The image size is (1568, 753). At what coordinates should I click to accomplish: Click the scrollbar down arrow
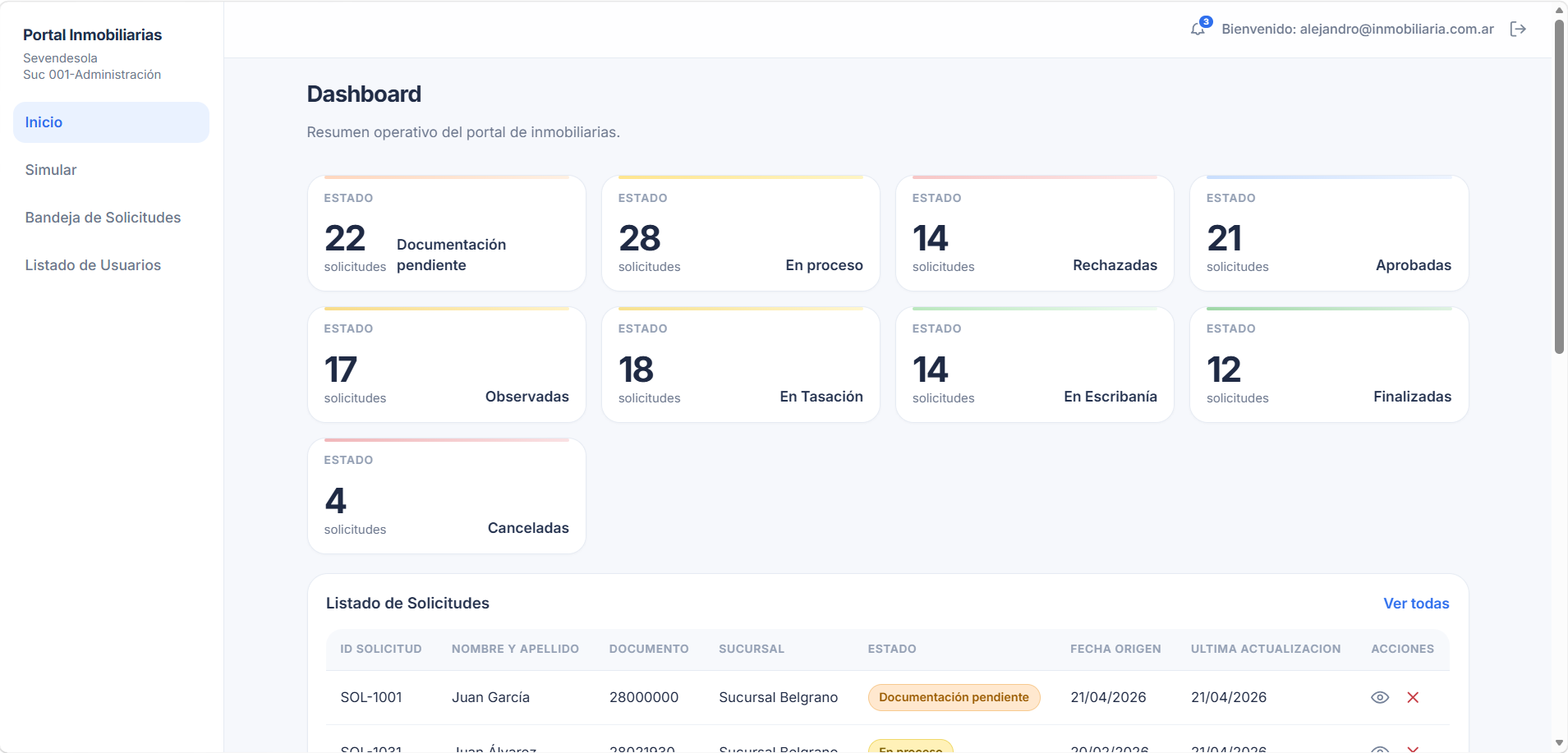[1557, 743]
